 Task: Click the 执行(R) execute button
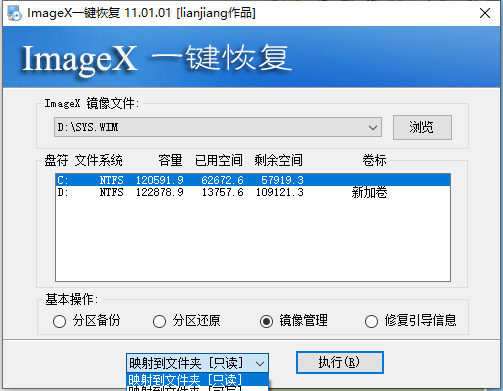(339, 362)
